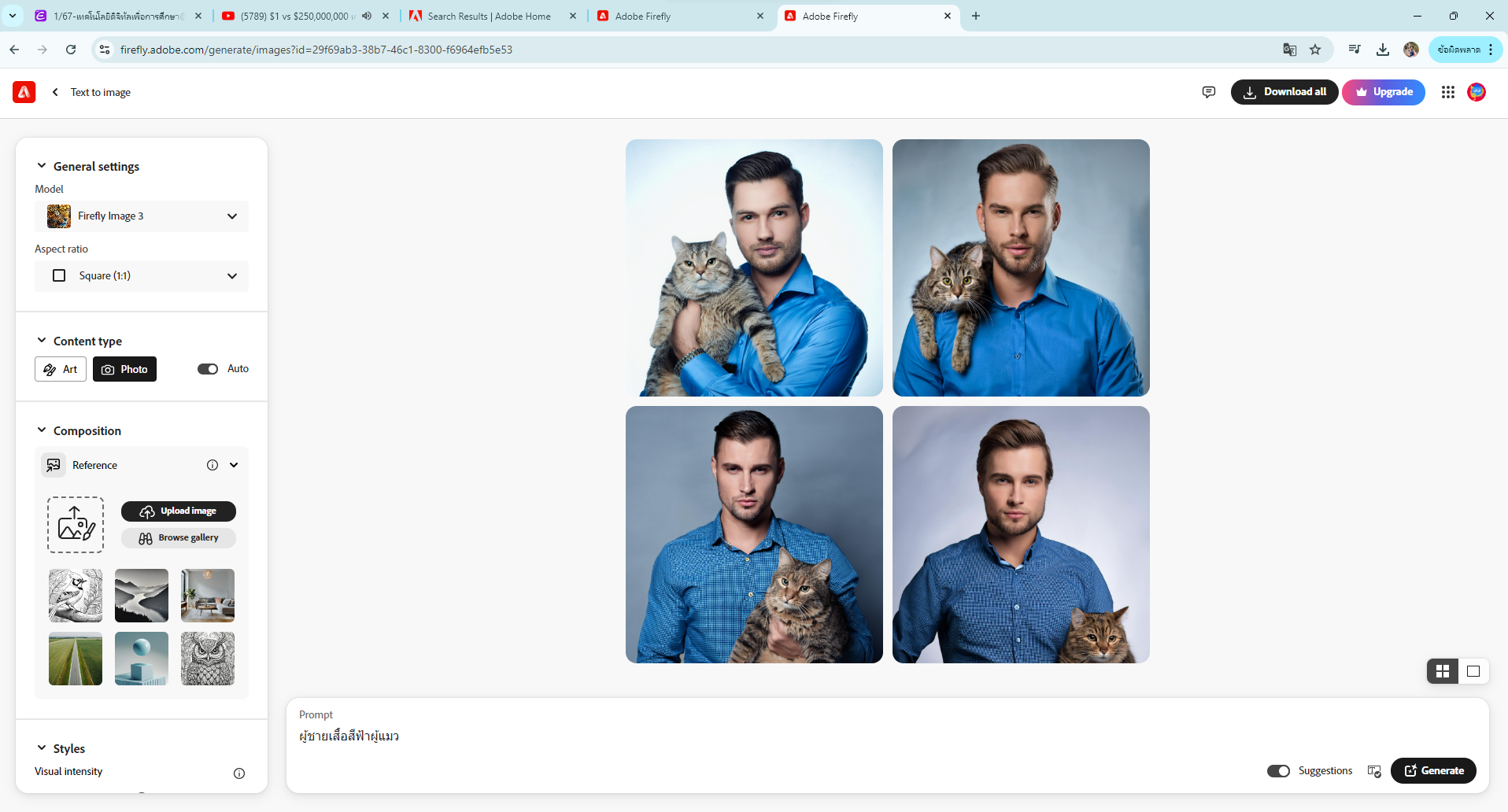Viewport: 1508px width, 812px height.
Task: Select the owl sketch reference thumbnail
Action: (x=208, y=659)
